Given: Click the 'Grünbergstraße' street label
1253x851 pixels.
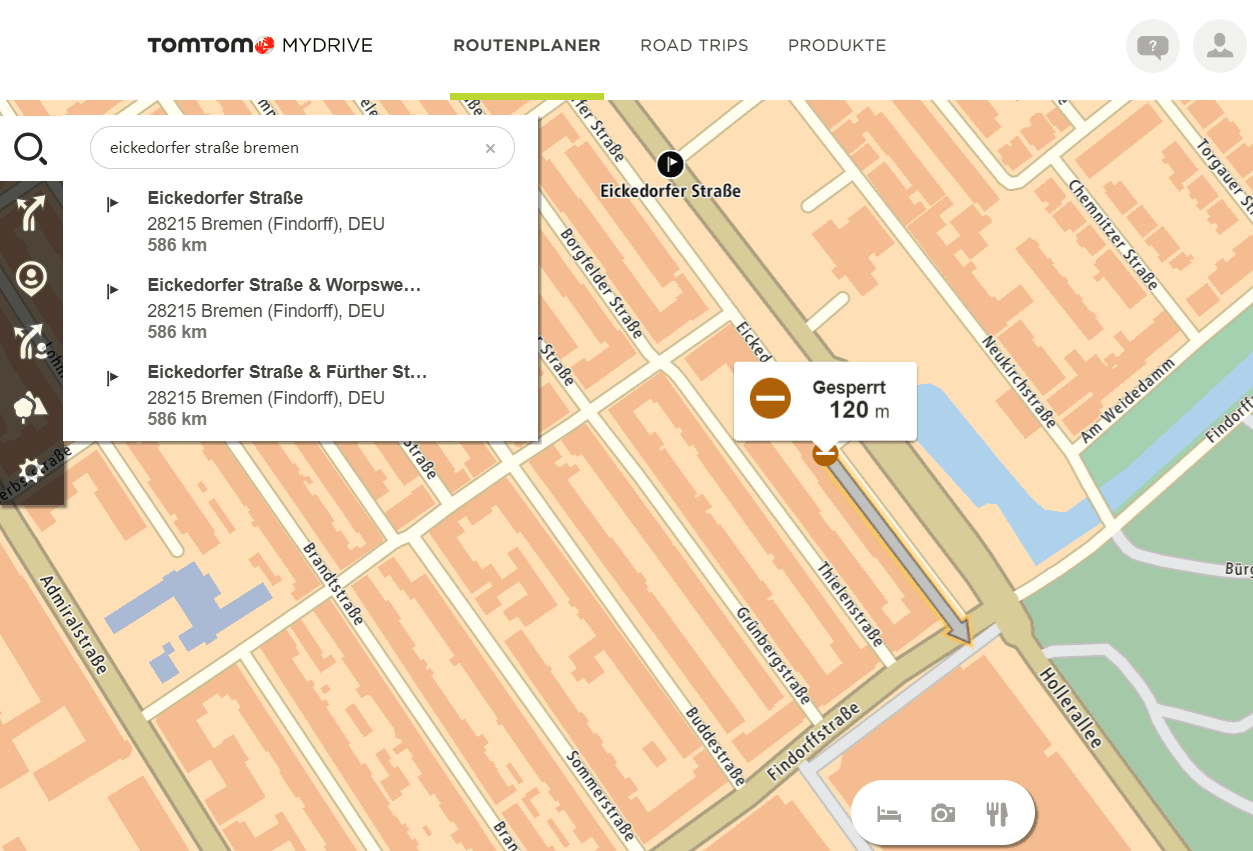Looking at the screenshot, I should tap(771, 654).
